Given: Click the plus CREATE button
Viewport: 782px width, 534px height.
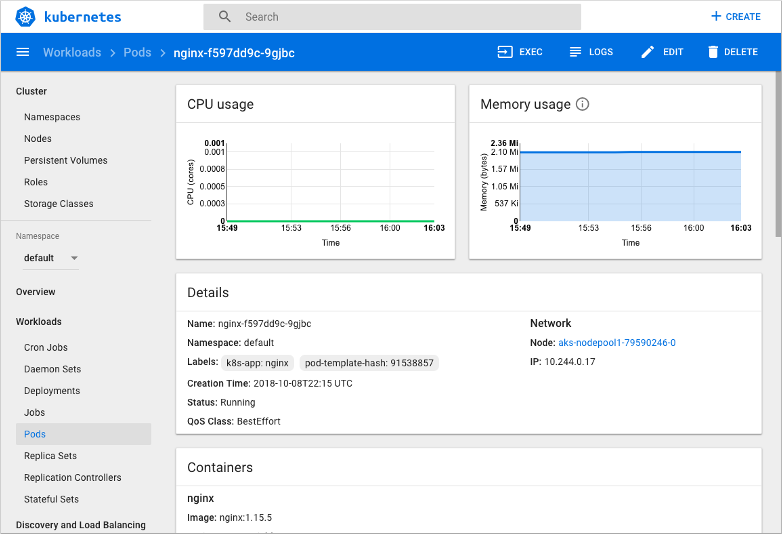Looking at the screenshot, I should (736, 17).
